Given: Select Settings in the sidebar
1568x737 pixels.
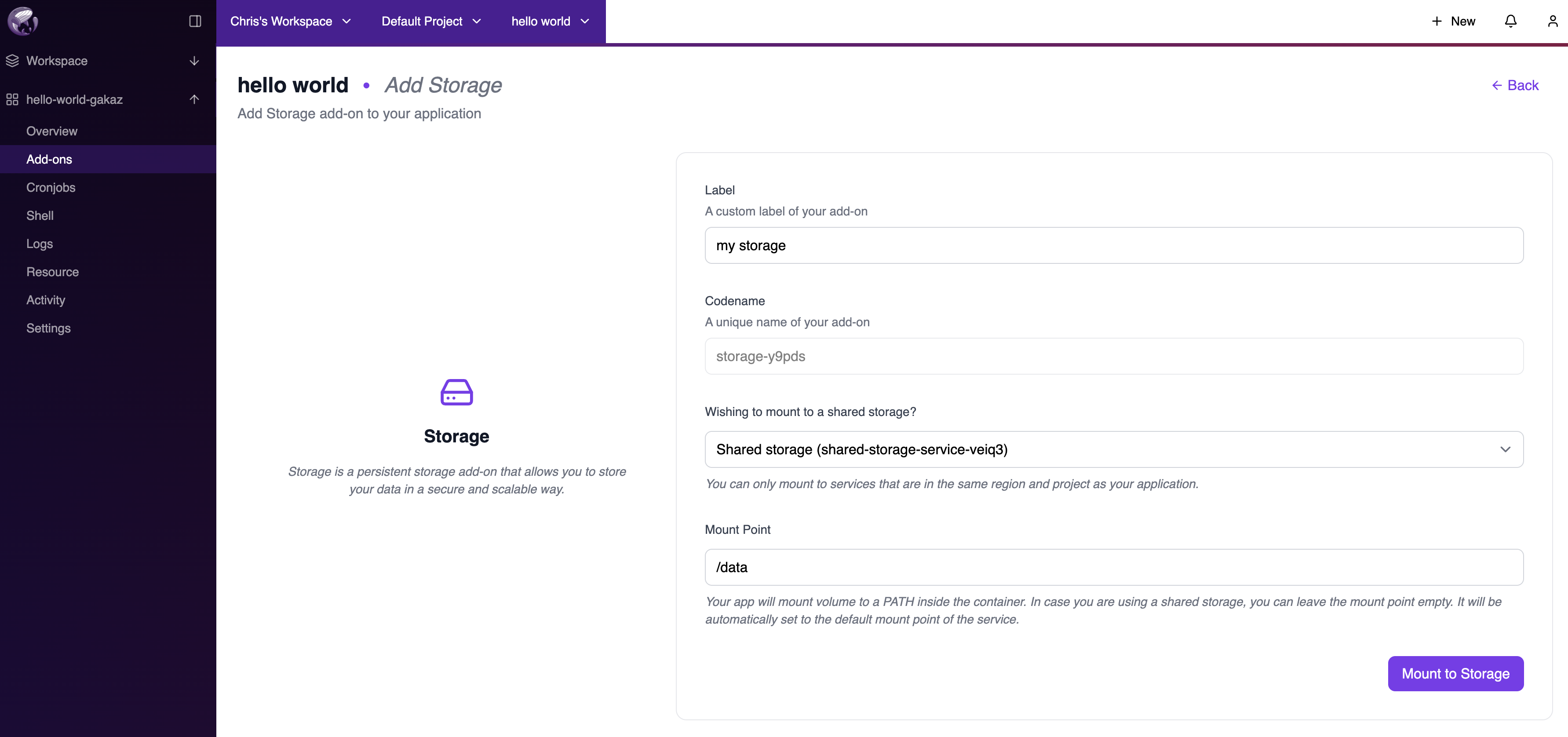Looking at the screenshot, I should 48,328.
